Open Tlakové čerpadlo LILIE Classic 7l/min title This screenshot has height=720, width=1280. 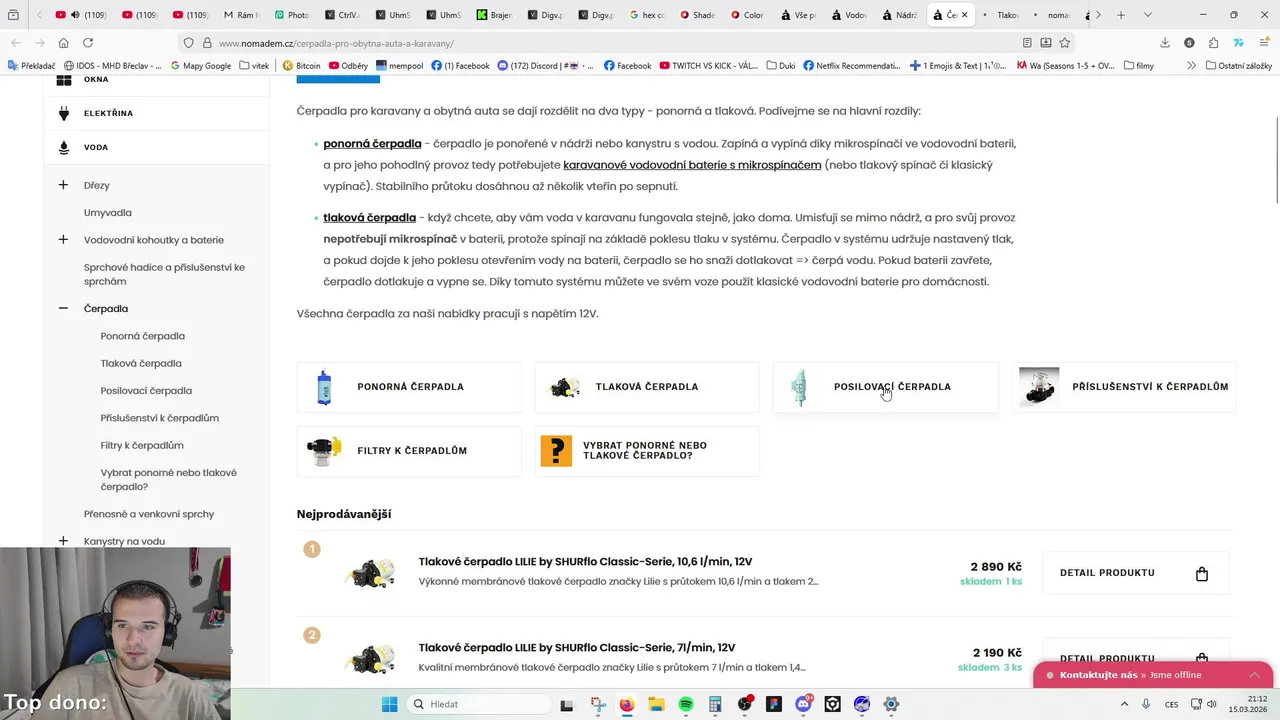[577, 648]
